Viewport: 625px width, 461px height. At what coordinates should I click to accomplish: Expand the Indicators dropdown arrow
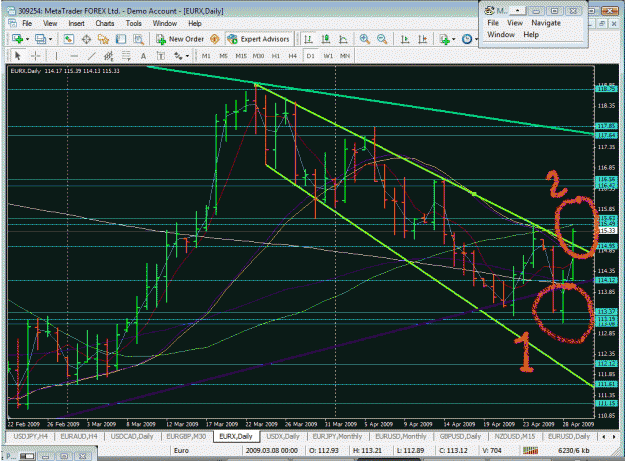[x=454, y=39]
